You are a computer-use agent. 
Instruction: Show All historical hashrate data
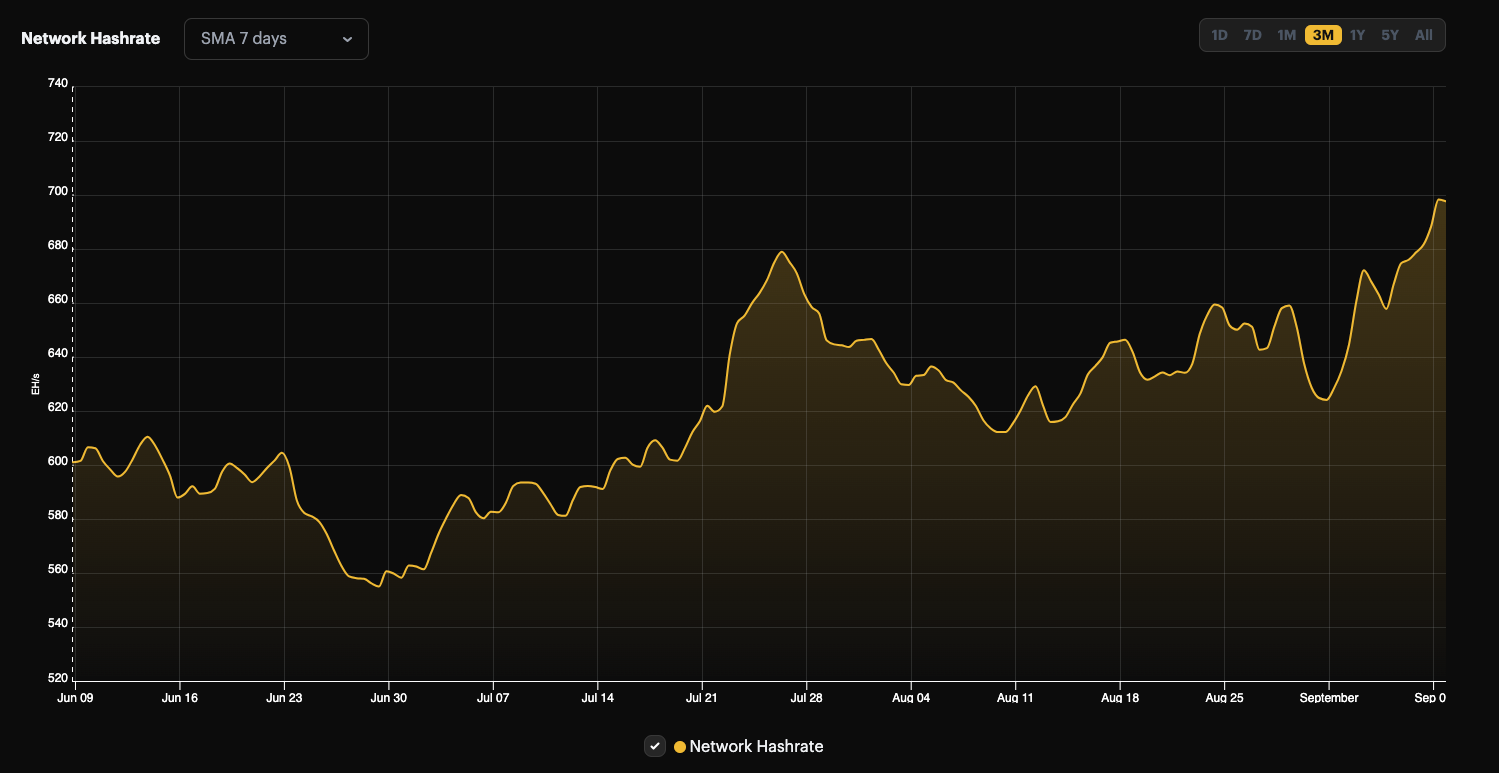click(1423, 34)
